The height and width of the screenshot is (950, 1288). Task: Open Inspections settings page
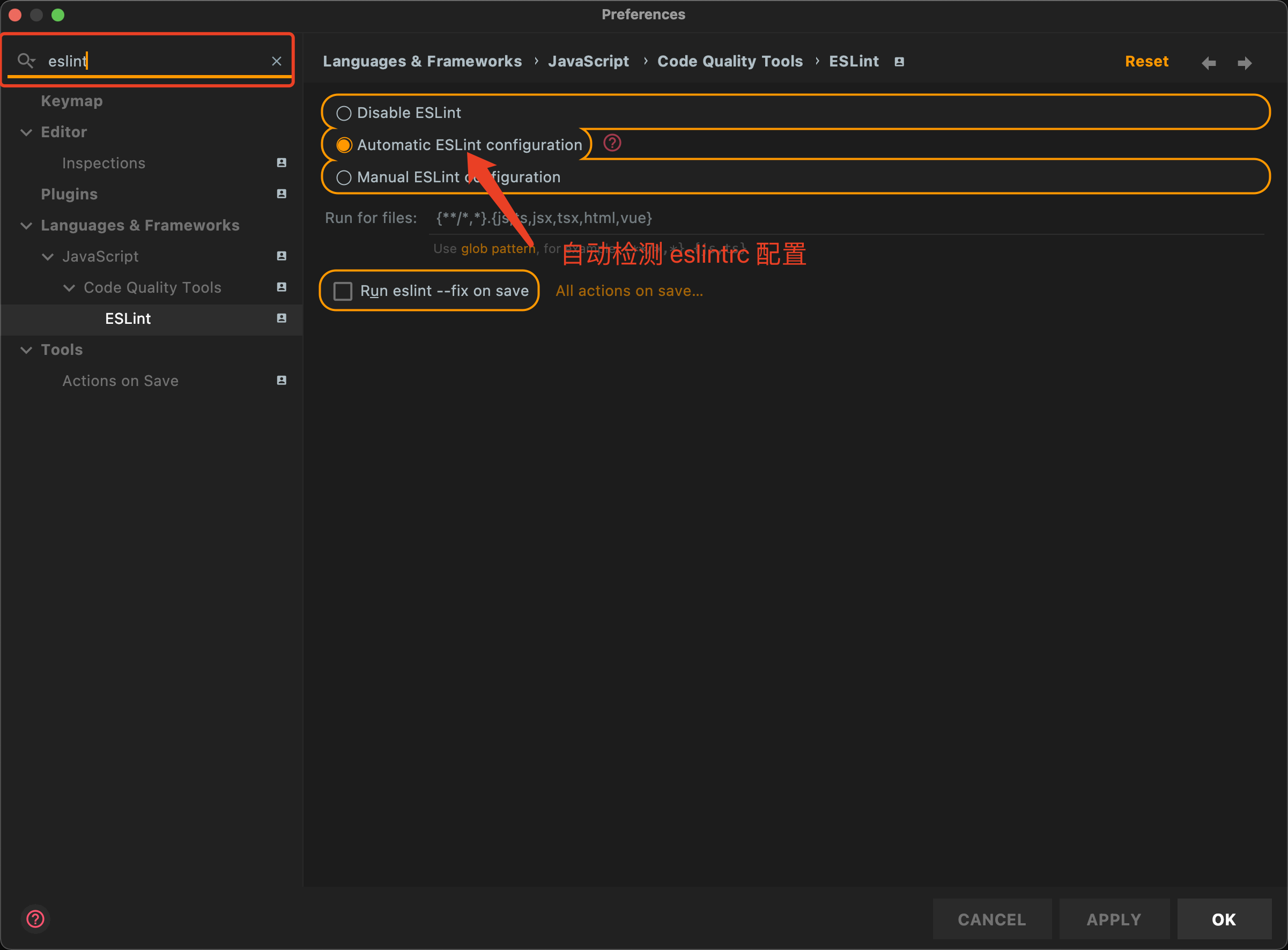pos(103,164)
